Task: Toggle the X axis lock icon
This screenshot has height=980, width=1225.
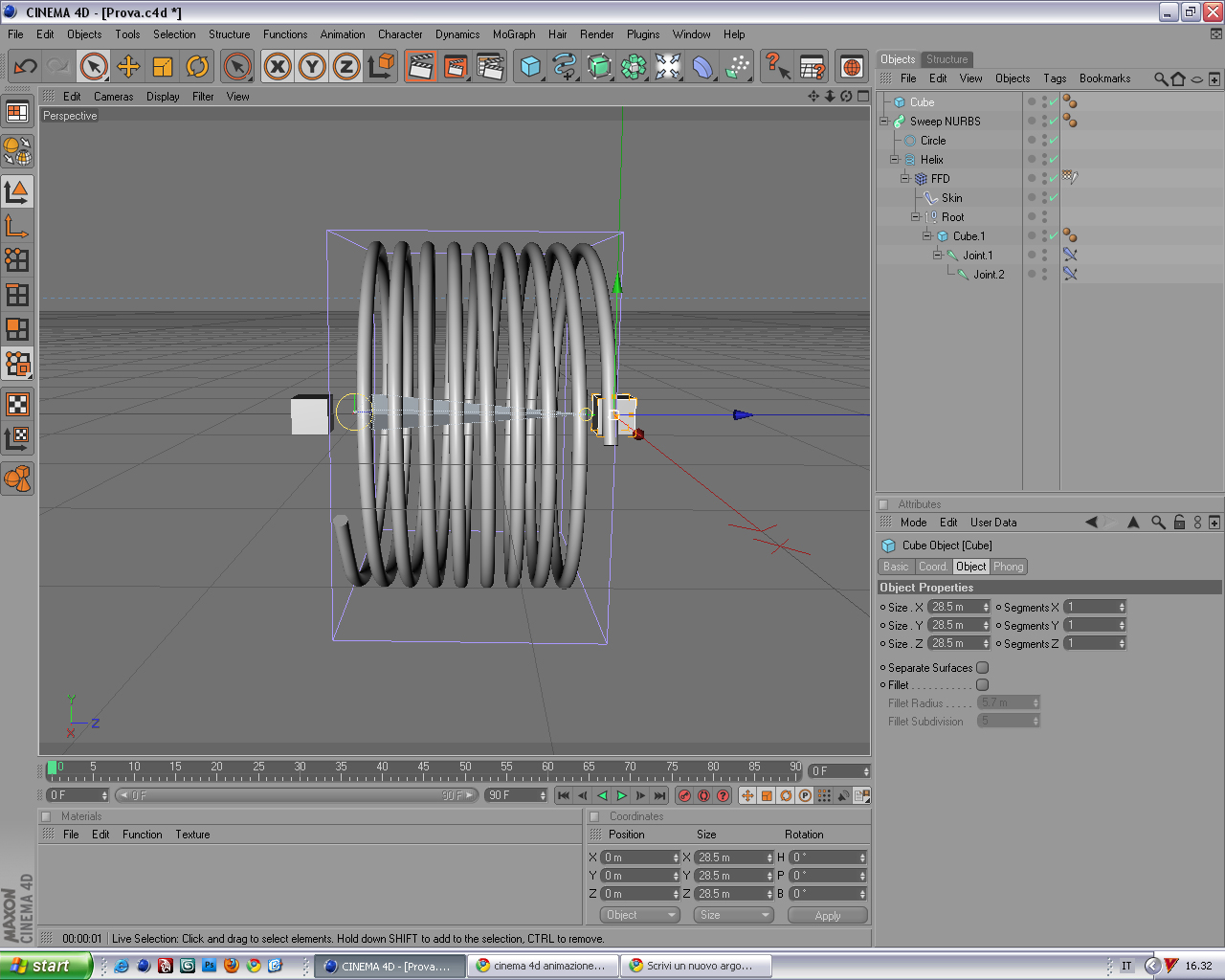Action: (x=278, y=66)
